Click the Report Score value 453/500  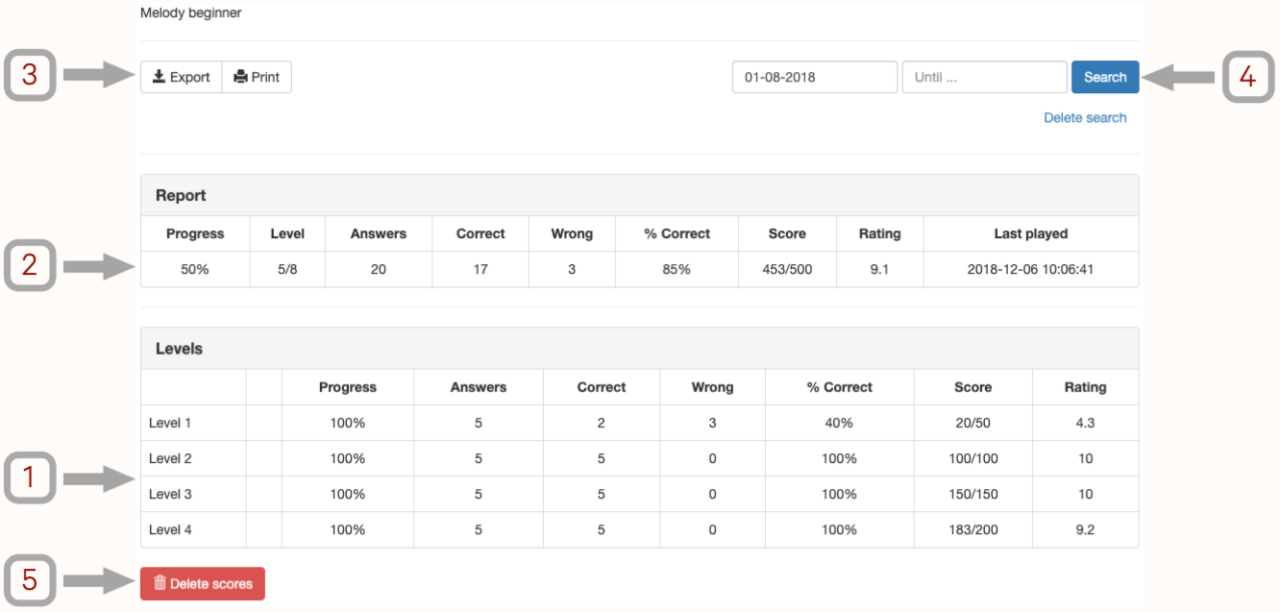click(787, 269)
